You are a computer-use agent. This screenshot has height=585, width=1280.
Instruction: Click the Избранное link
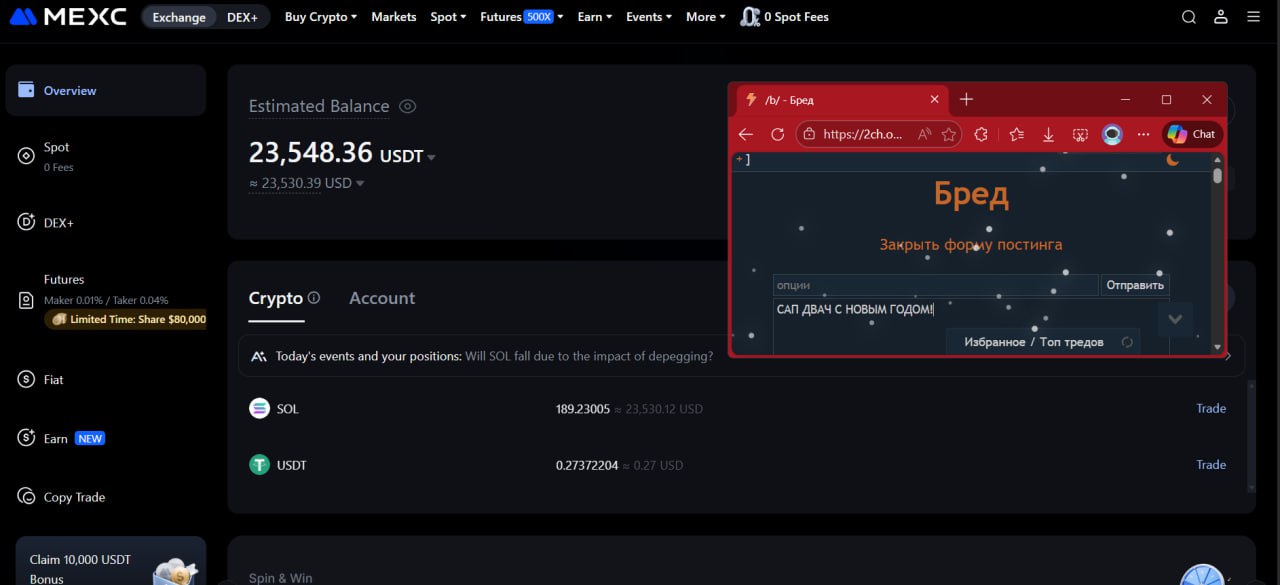pos(995,342)
